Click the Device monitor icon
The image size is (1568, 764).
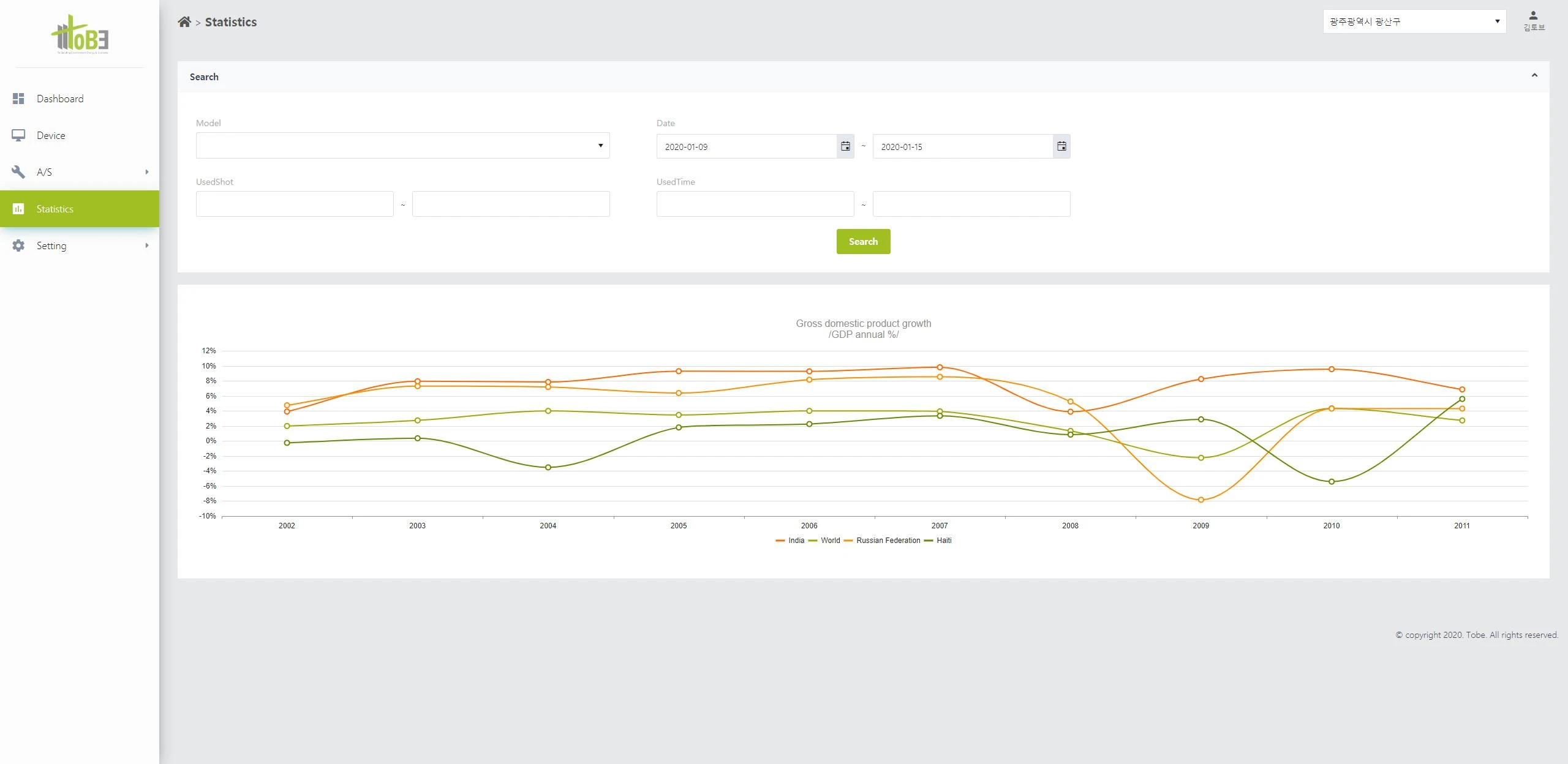tap(18, 135)
